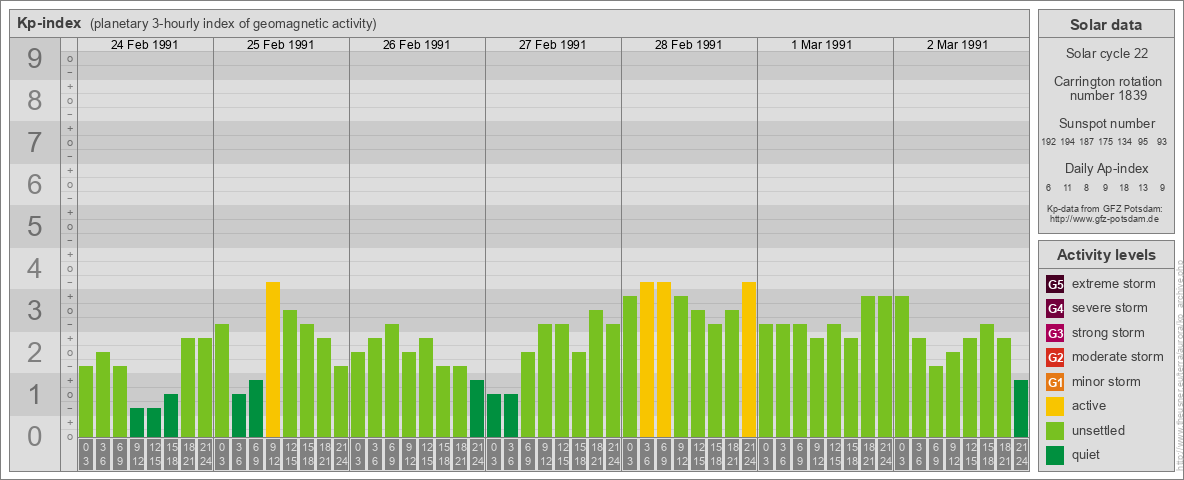
Task: Select the 12-15 time label under 26 Feb
Action: coord(426,455)
